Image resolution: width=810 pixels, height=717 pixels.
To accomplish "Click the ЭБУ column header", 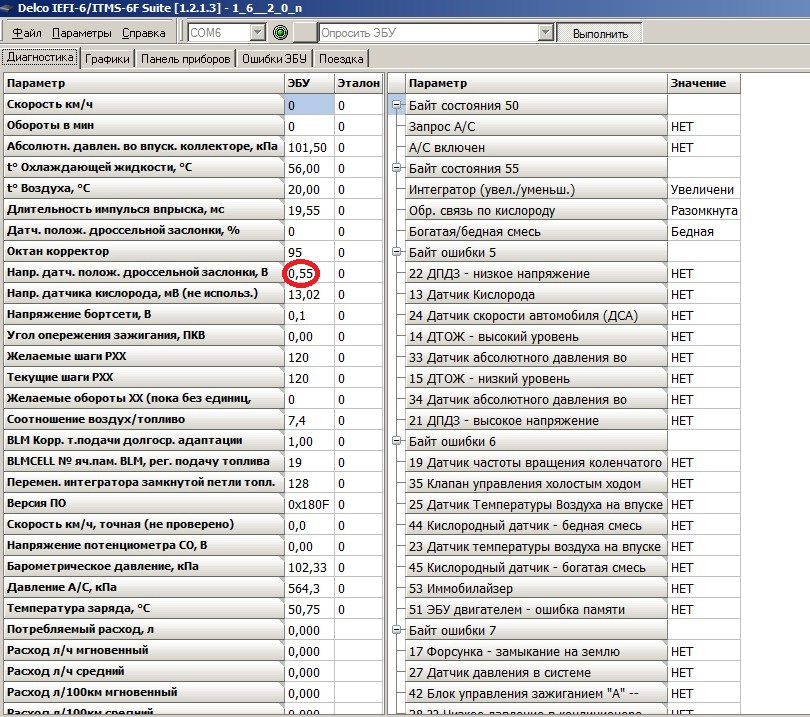I will [309, 83].
